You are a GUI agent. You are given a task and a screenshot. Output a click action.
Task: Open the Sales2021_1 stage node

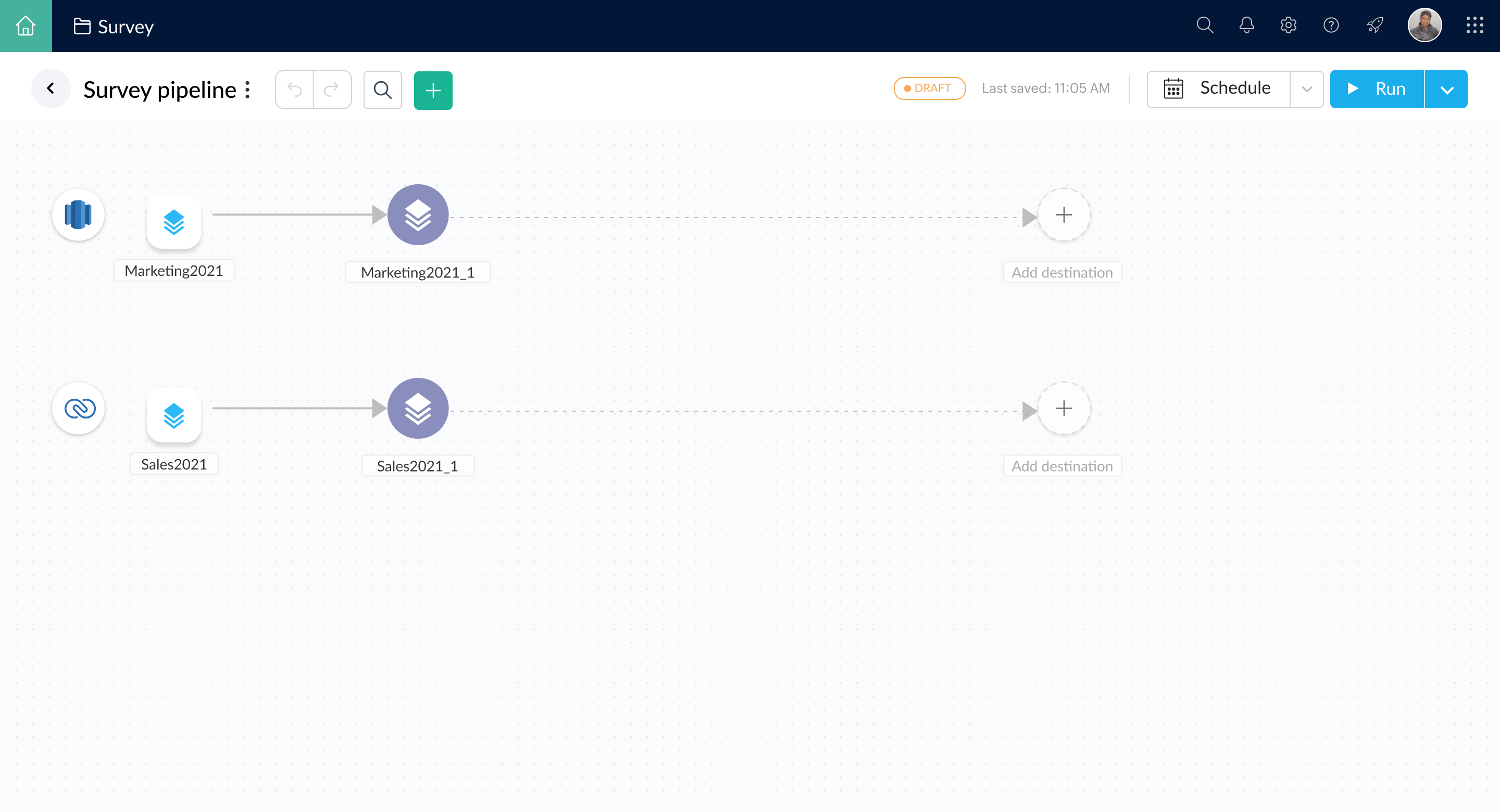418,408
